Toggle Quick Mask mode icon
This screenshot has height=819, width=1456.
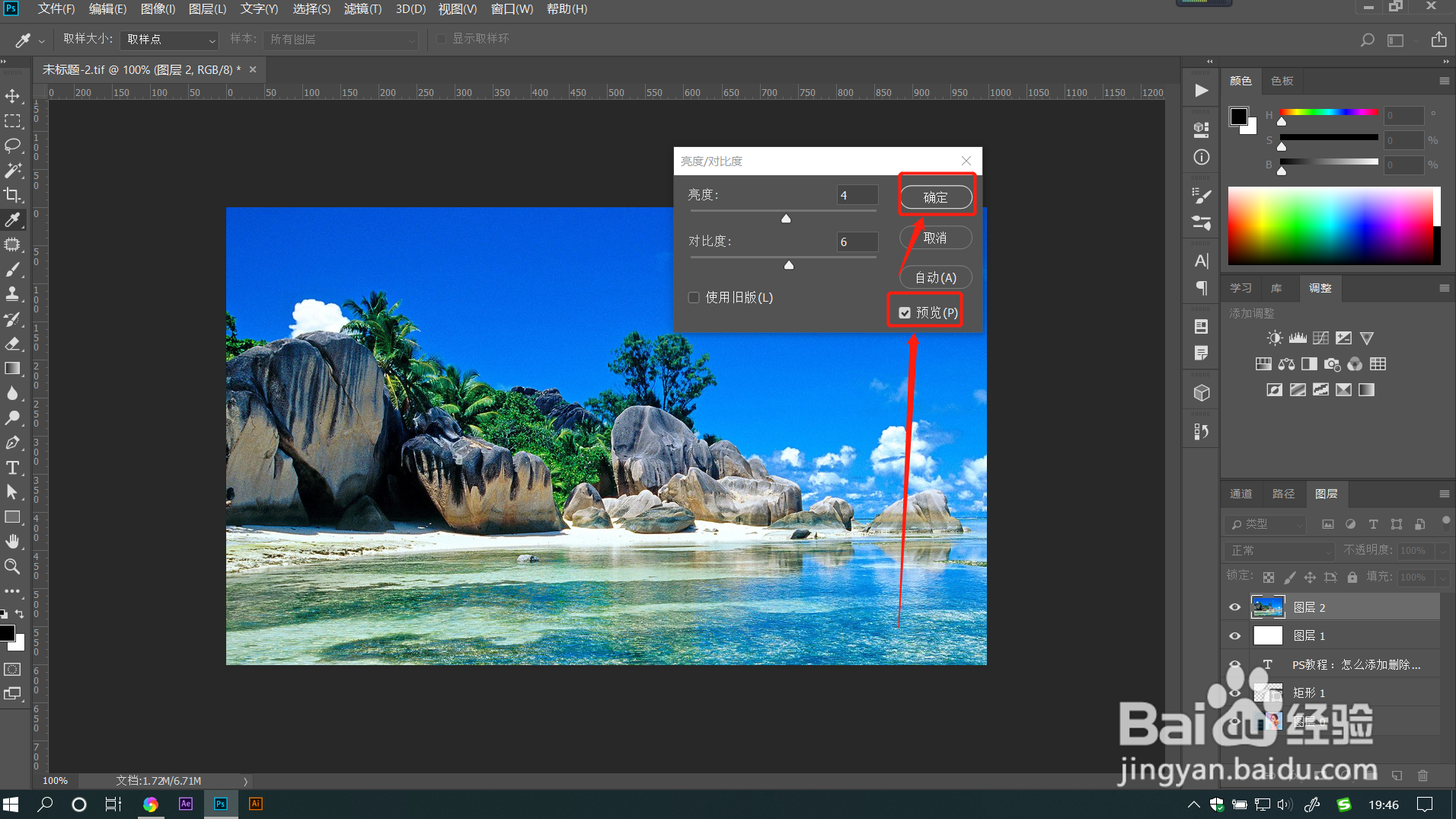coord(13,669)
